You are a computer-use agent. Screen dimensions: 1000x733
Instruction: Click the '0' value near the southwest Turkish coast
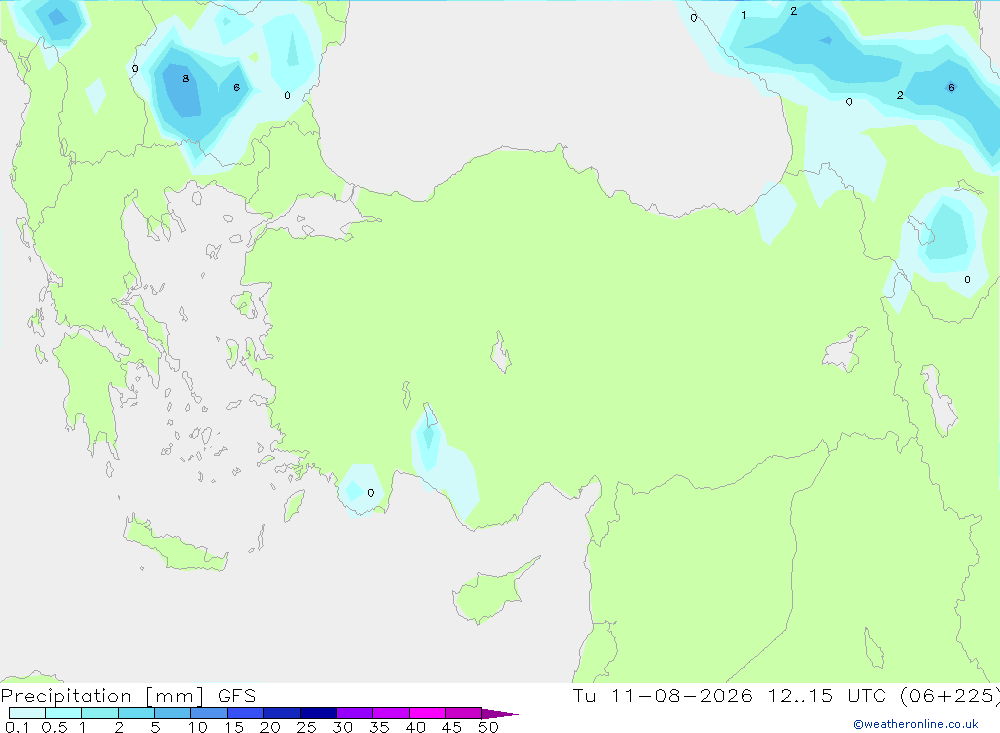click(x=371, y=492)
